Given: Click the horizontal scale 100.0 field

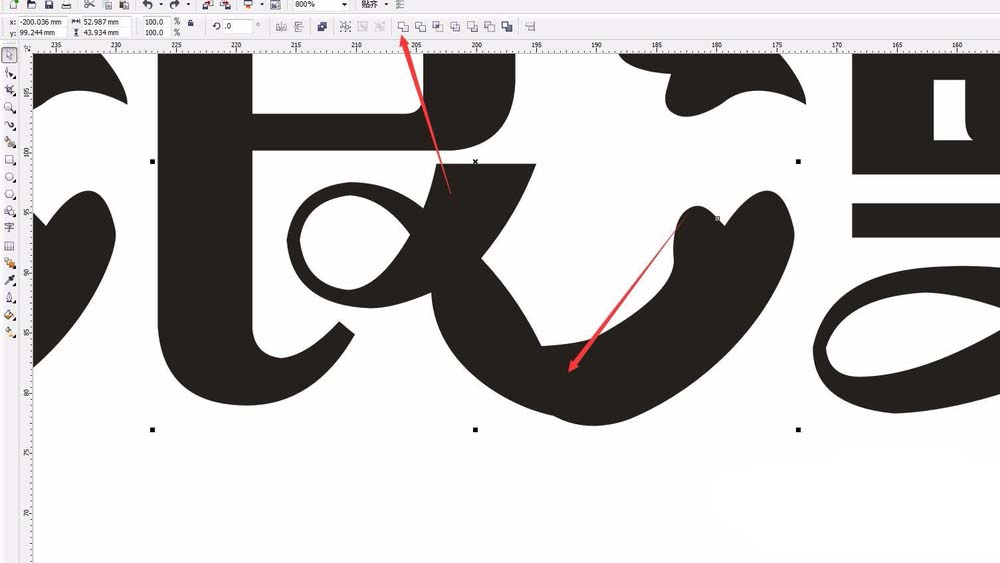Looking at the screenshot, I should tap(156, 22).
